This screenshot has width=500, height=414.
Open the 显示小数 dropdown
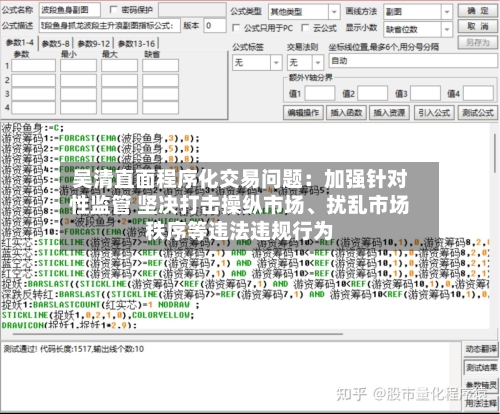(x=447, y=30)
